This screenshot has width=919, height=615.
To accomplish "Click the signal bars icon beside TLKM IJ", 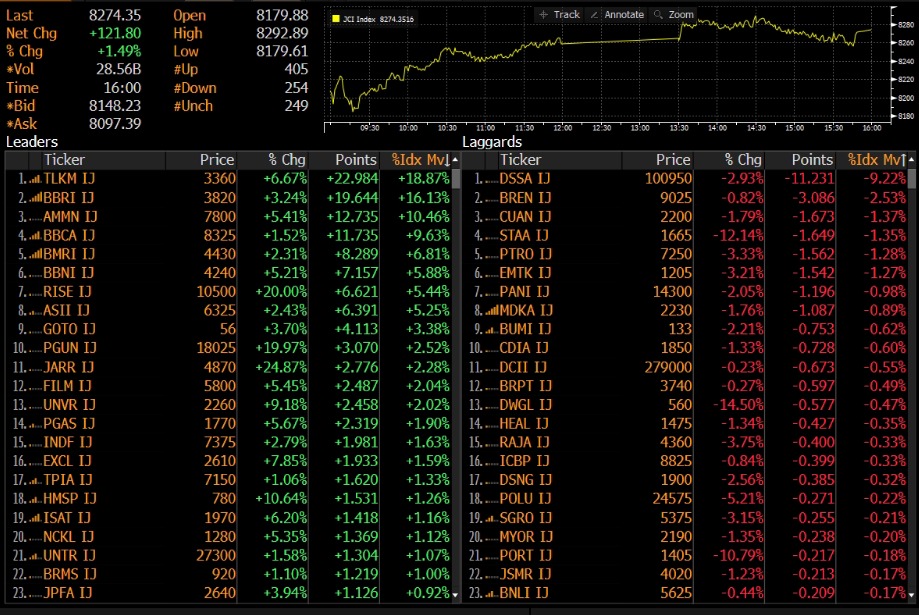I will pyautogui.click(x=34, y=179).
